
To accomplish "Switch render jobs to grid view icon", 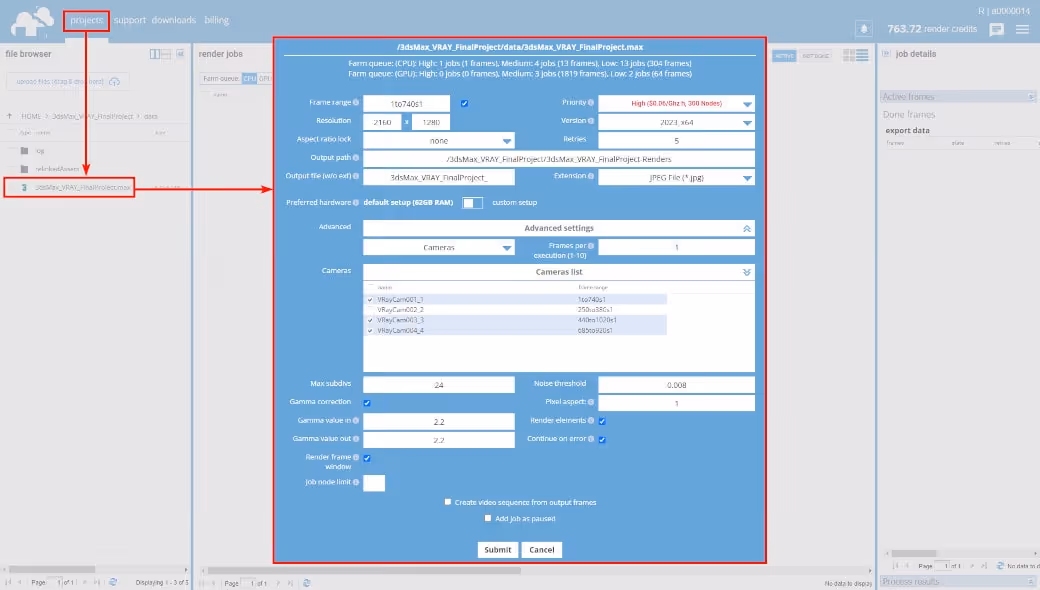I will [848, 56].
